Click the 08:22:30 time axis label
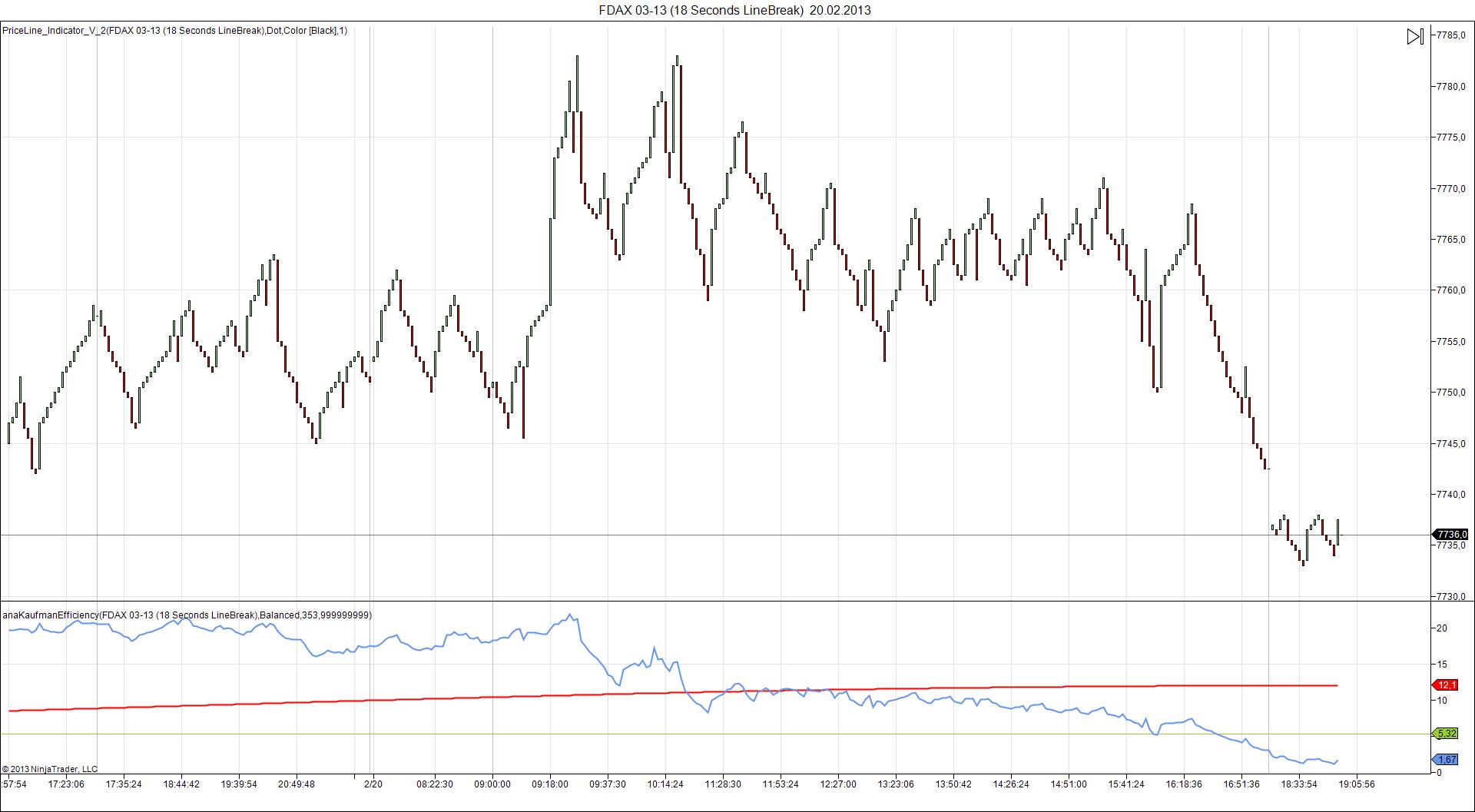 click(x=435, y=784)
